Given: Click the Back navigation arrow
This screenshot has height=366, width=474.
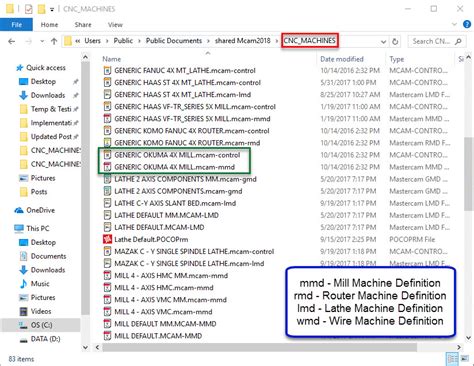Looking at the screenshot, I should (12, 41).
